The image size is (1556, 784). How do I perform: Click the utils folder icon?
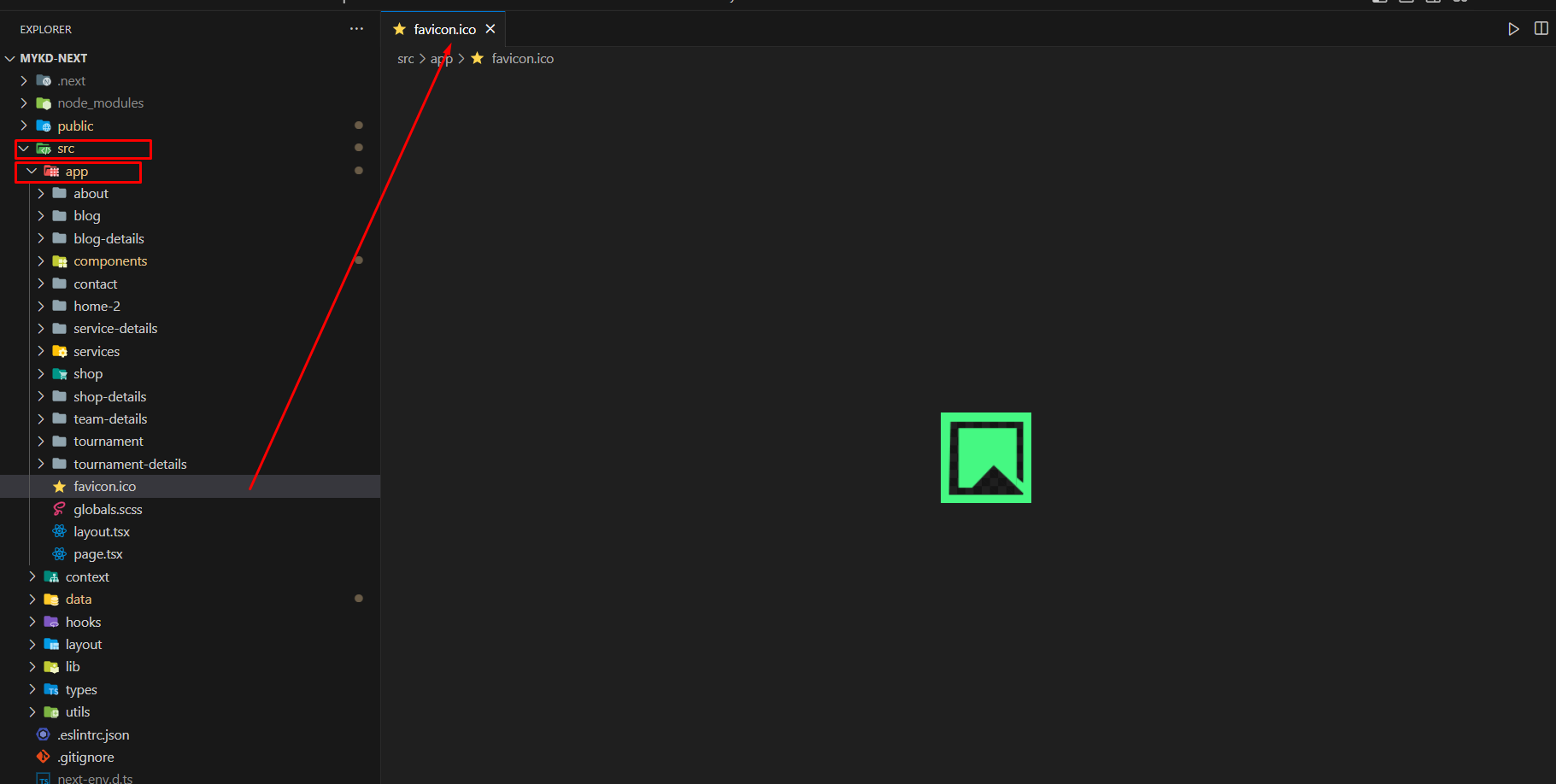51,712
